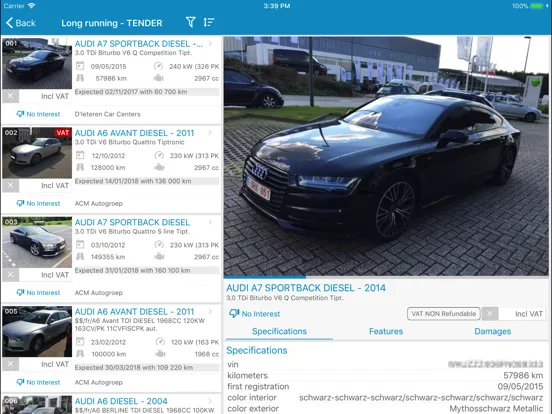Click the battery indicator in status bar

point(537,6)
